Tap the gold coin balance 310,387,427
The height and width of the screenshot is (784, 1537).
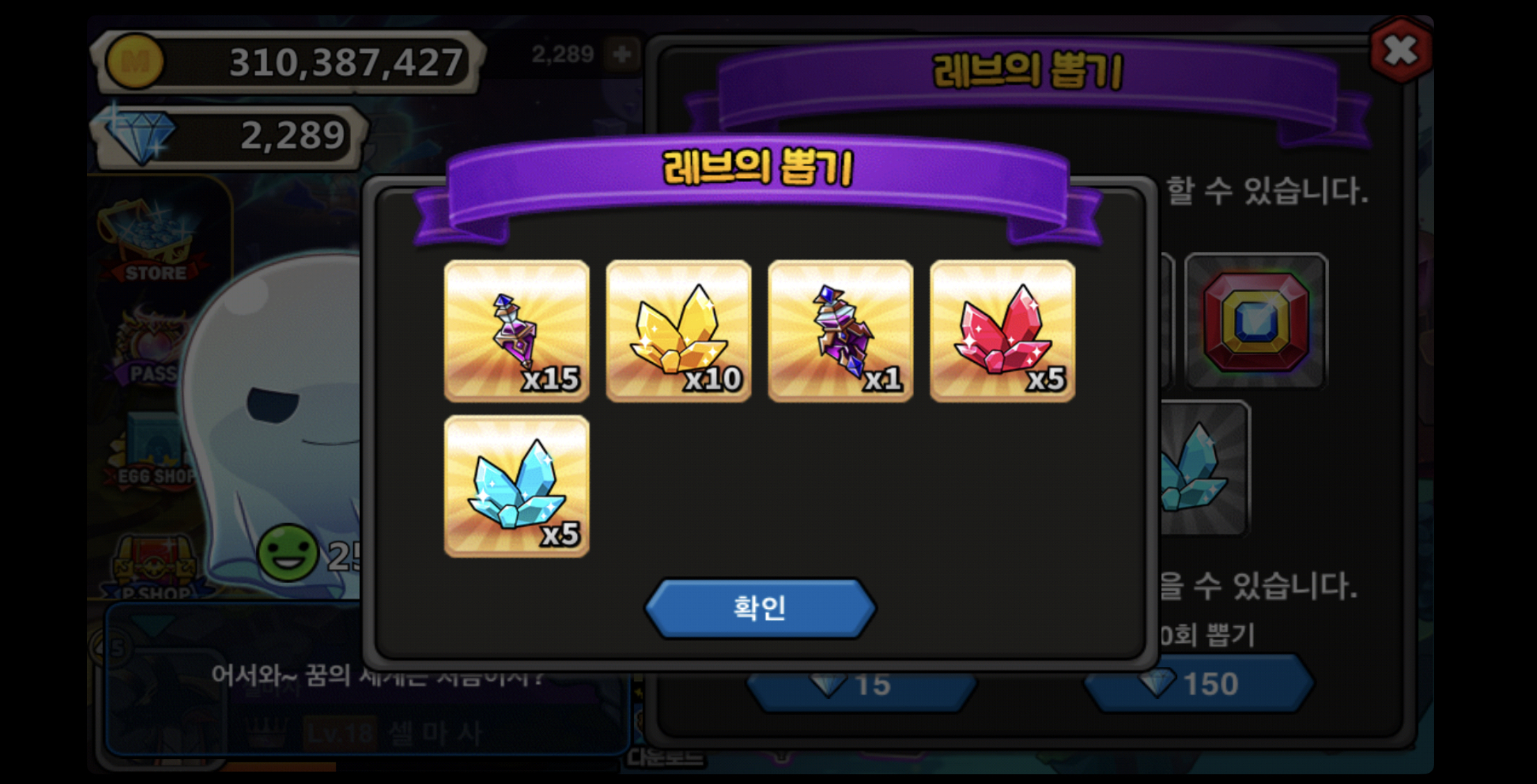coord(288,62)
